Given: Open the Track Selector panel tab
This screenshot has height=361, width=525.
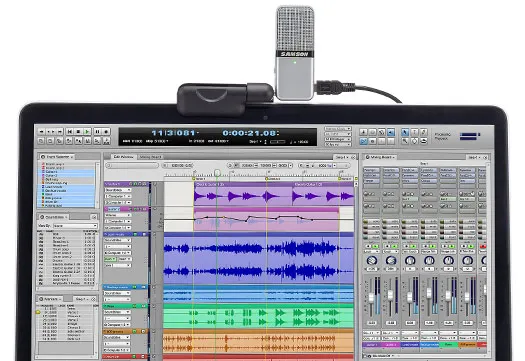Looking at the screenshot, I should [57, 156].
